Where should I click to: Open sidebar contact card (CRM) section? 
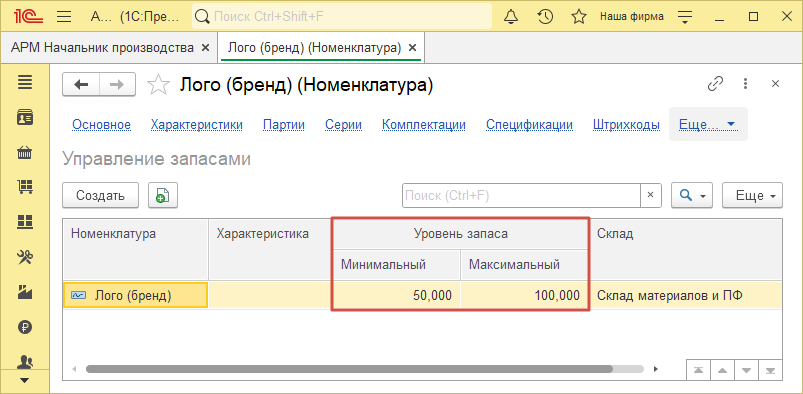click(x=25, y=117)
